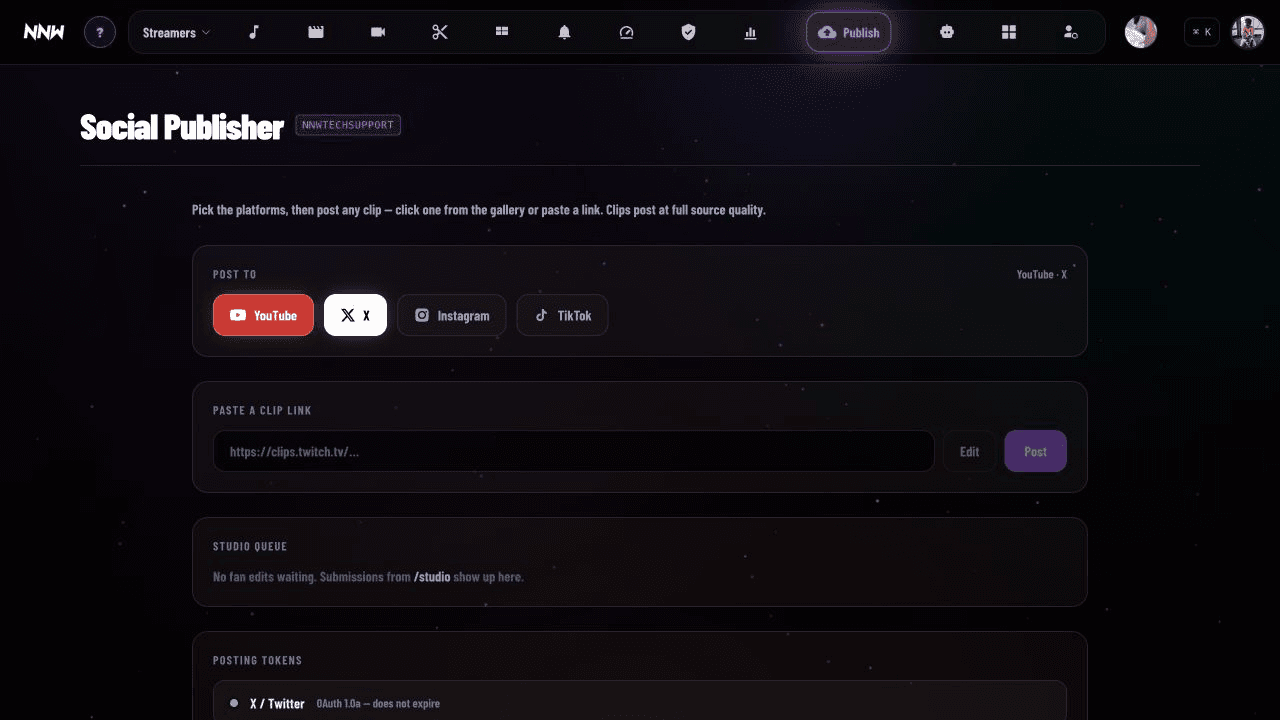Click the Edit button

tap(969, 451)
